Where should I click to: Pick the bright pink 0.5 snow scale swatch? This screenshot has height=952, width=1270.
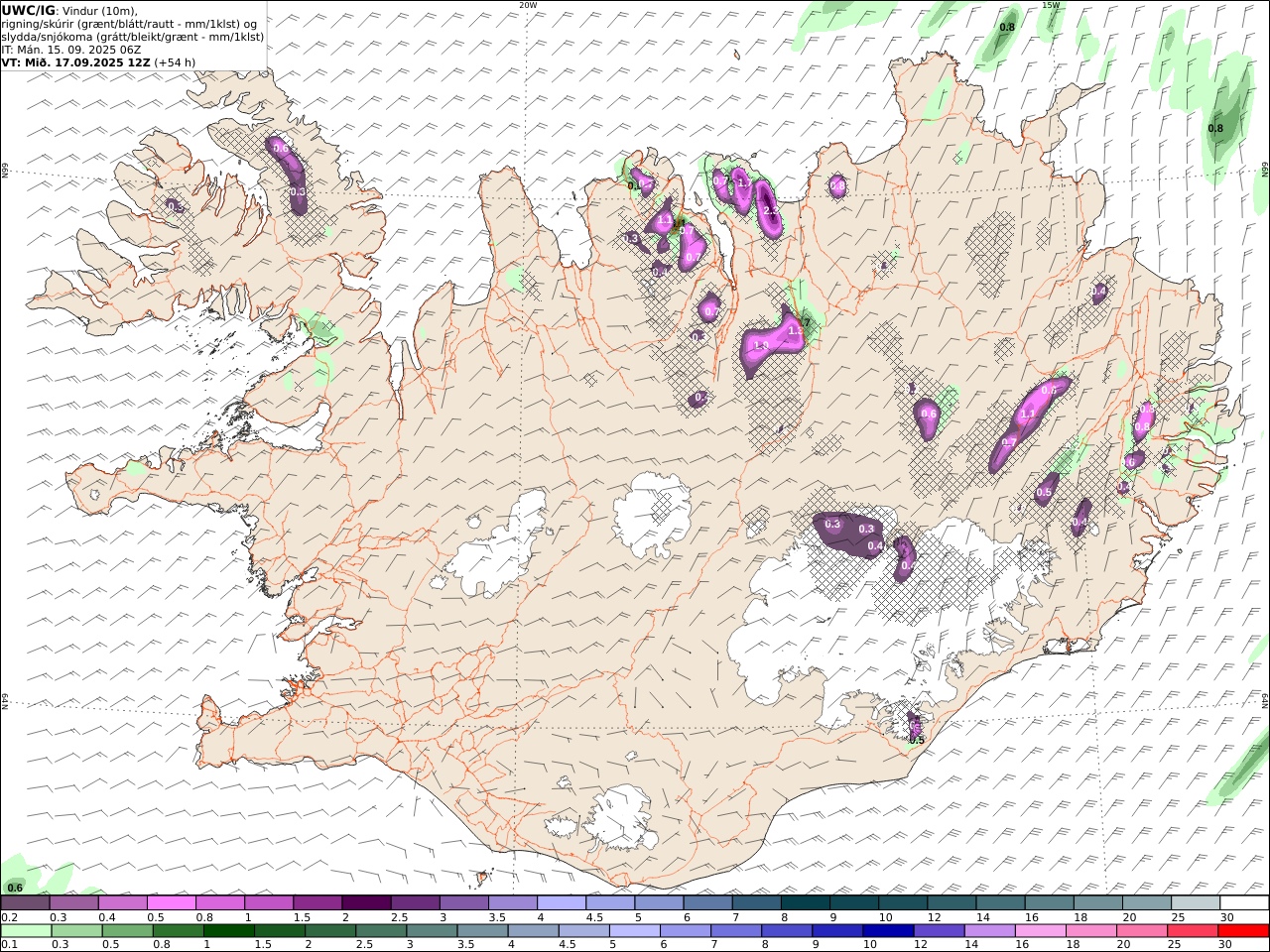[171, 902]
